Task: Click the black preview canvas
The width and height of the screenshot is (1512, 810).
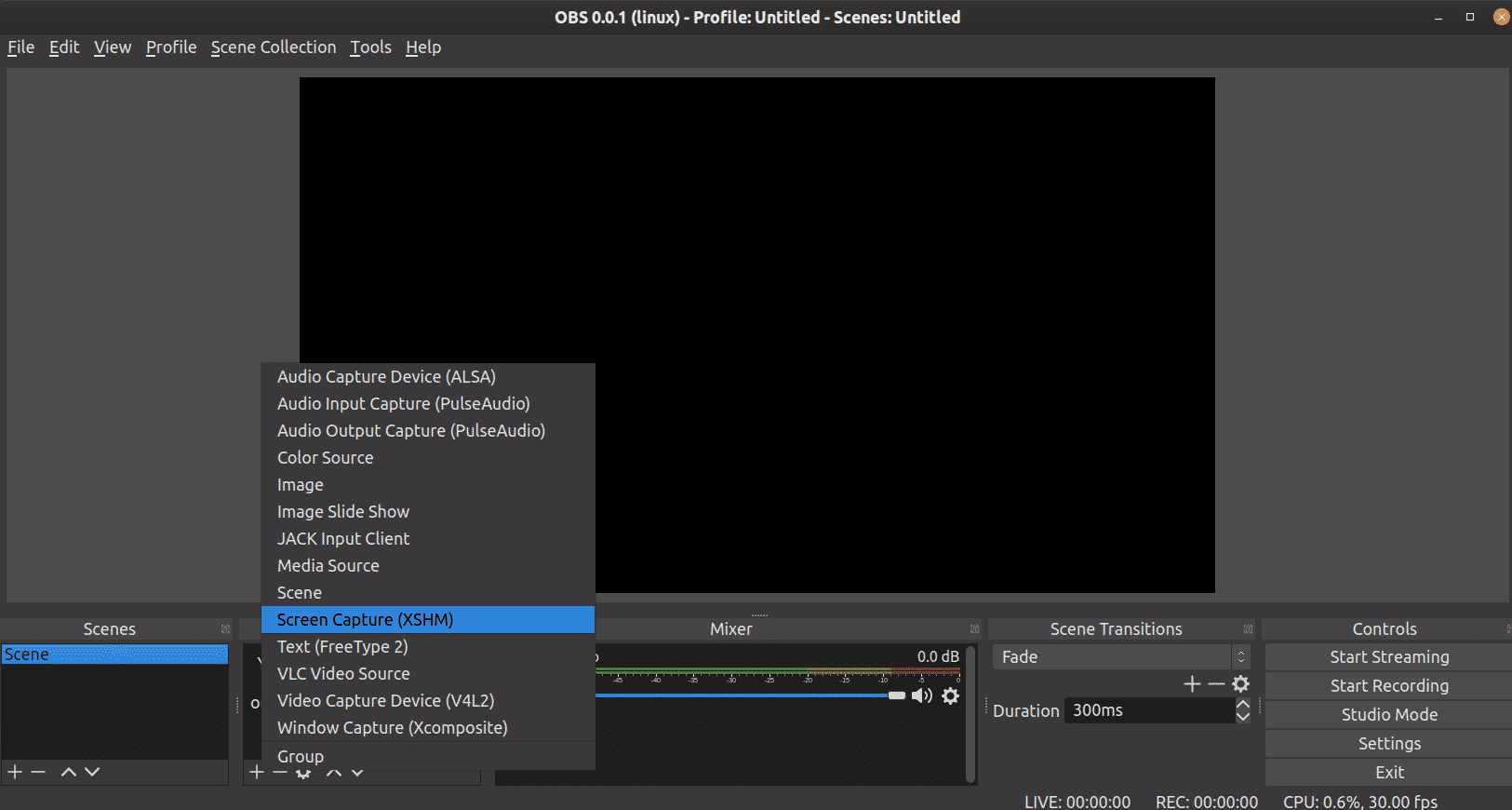Action: (756, 335)
